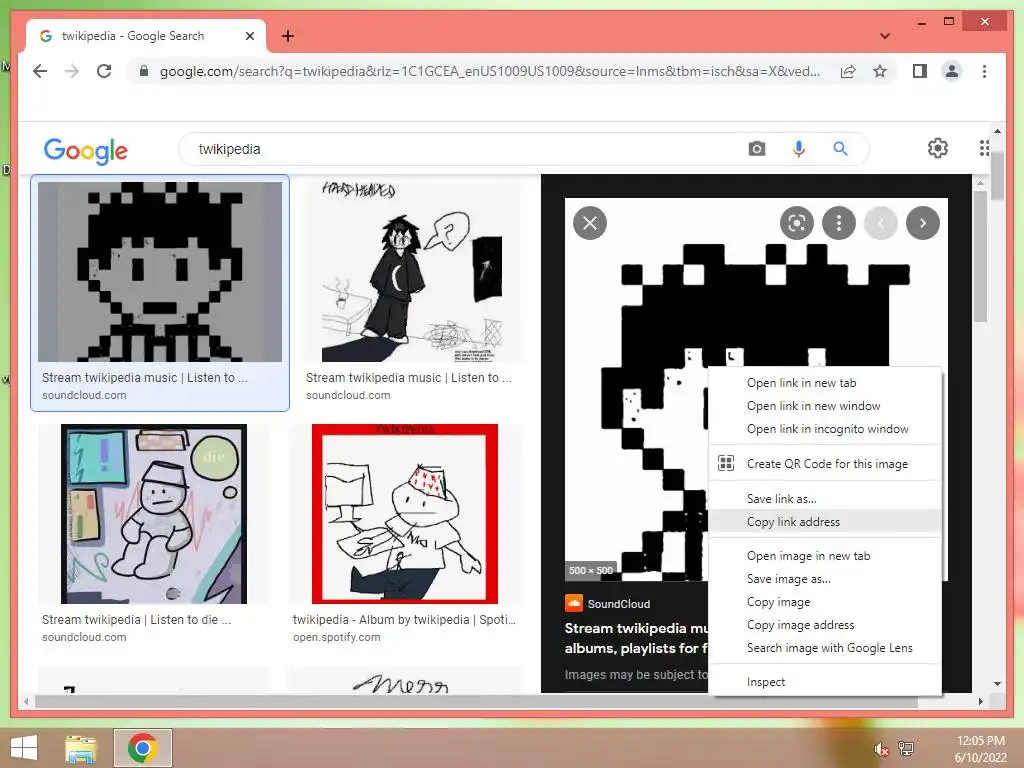Click the taskbar clock 12:05 PM
1024x768 pixels.
980,741
